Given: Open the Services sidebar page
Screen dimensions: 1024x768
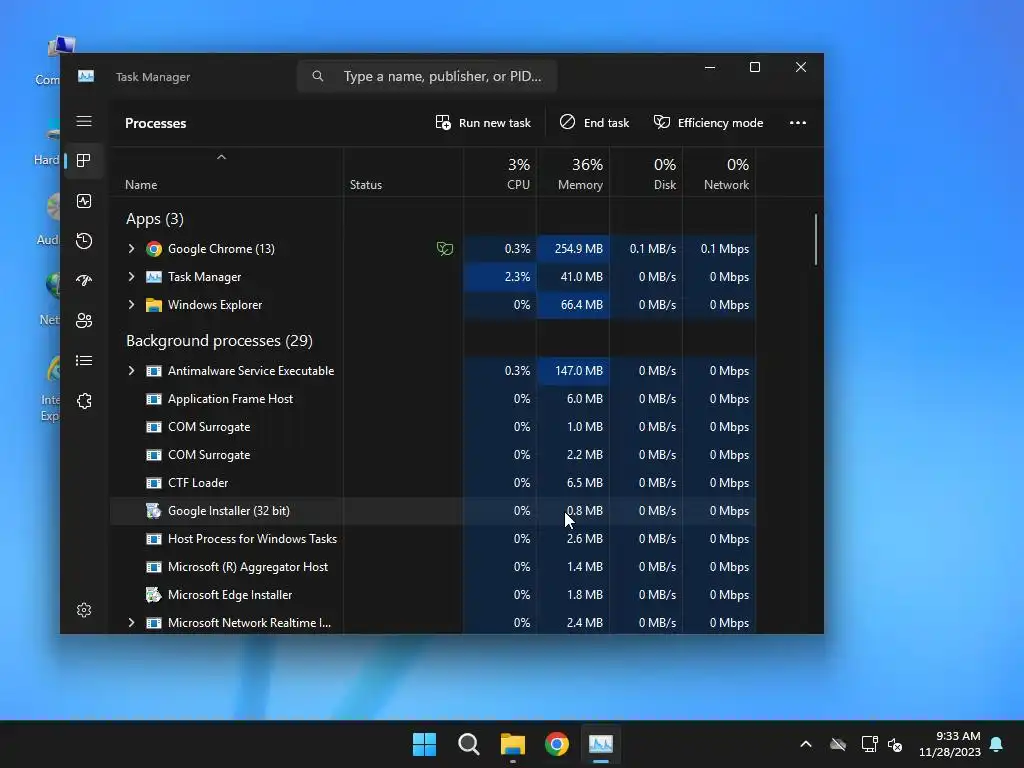Looking at the screenshot, I should point(84,401).
